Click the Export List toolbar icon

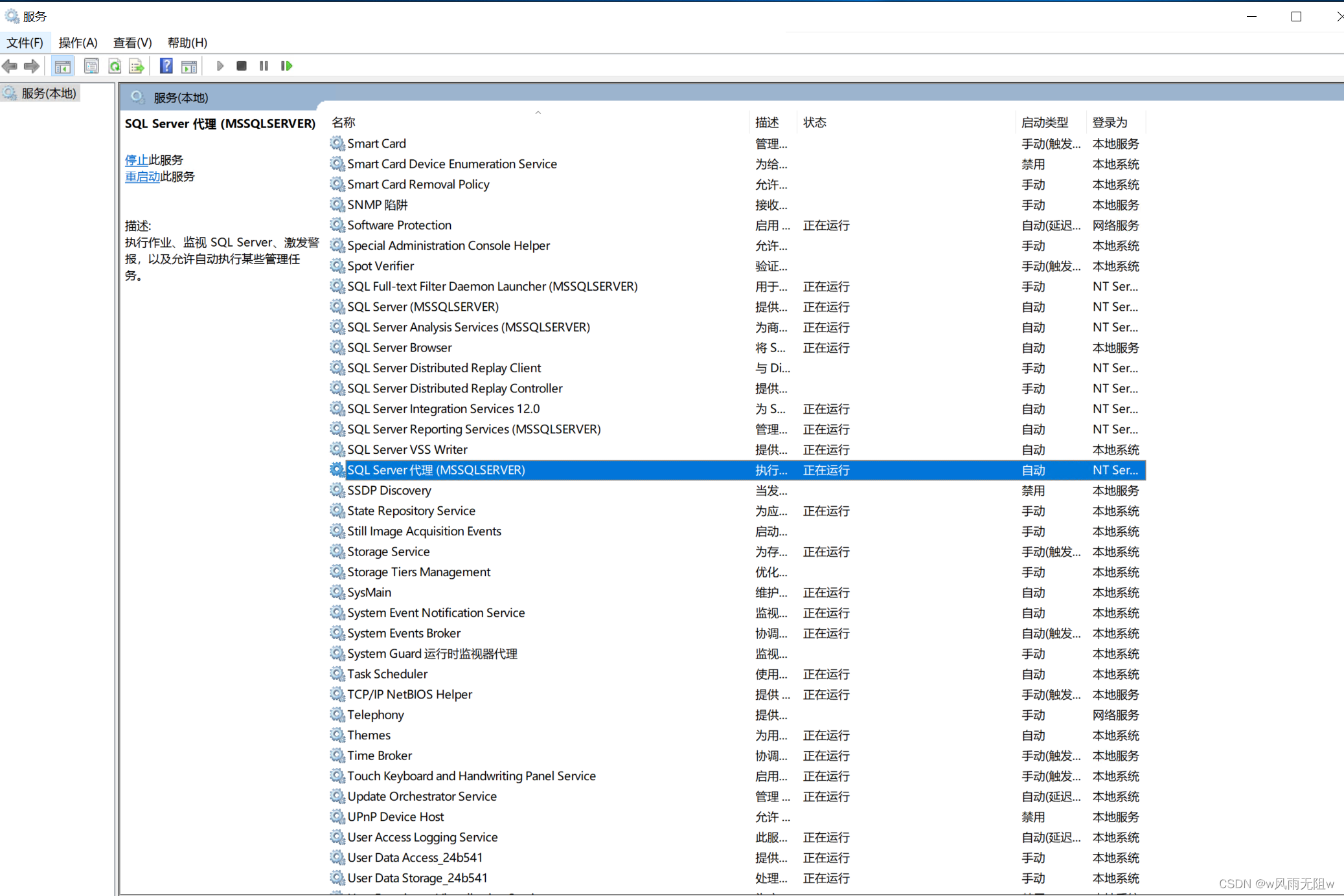[137, 66]
